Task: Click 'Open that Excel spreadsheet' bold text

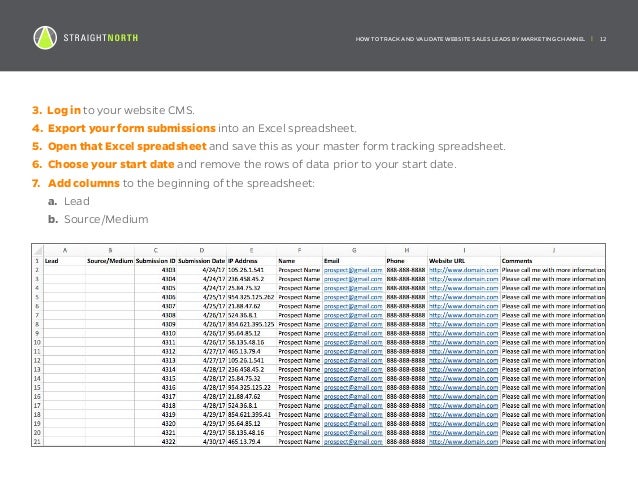Action: (127, 146)
